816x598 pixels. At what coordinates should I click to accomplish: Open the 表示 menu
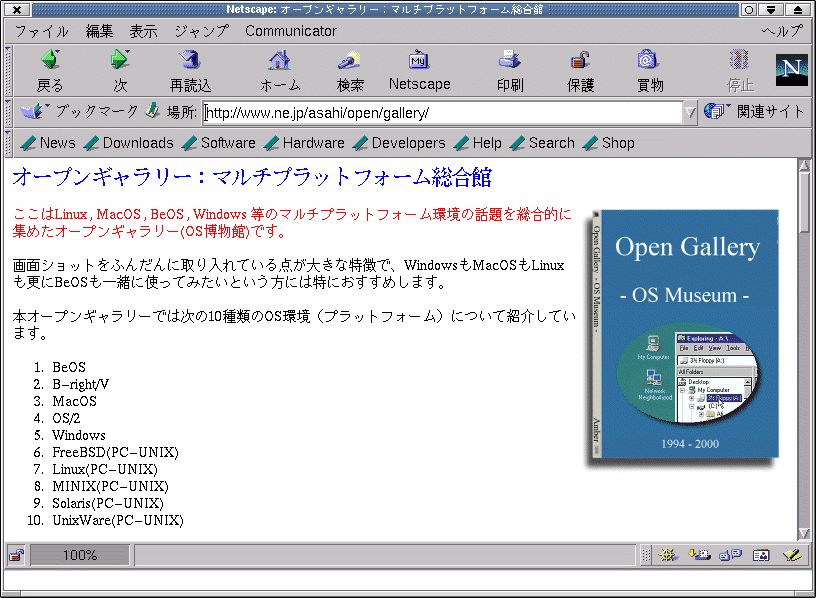143,31
